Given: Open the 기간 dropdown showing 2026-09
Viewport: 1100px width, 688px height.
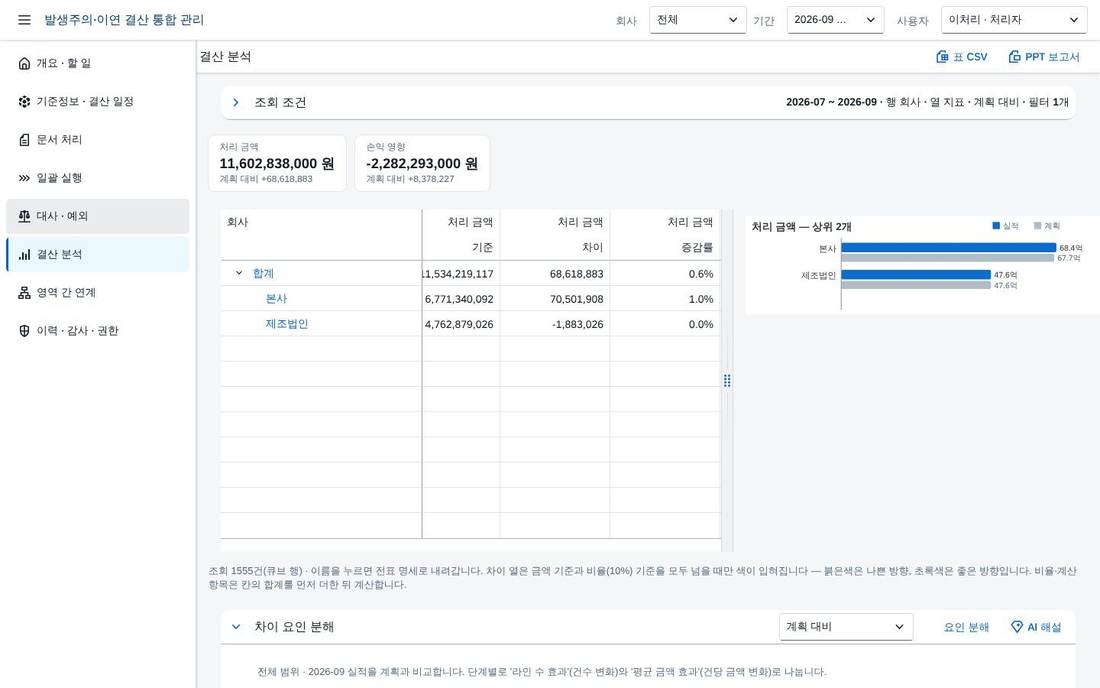Looking at the screenshot, I should tap(836, 20).
